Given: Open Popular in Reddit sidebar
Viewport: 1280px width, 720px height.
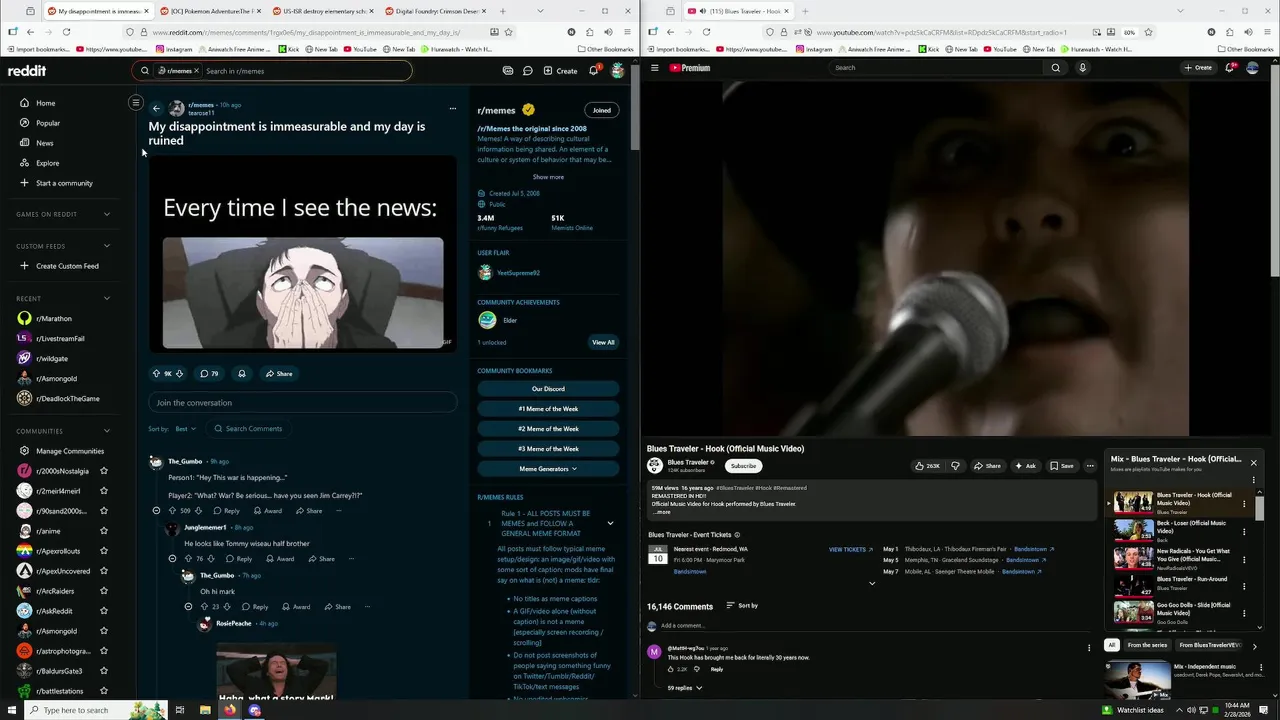Looking at the screenshot, I should 48,123.
